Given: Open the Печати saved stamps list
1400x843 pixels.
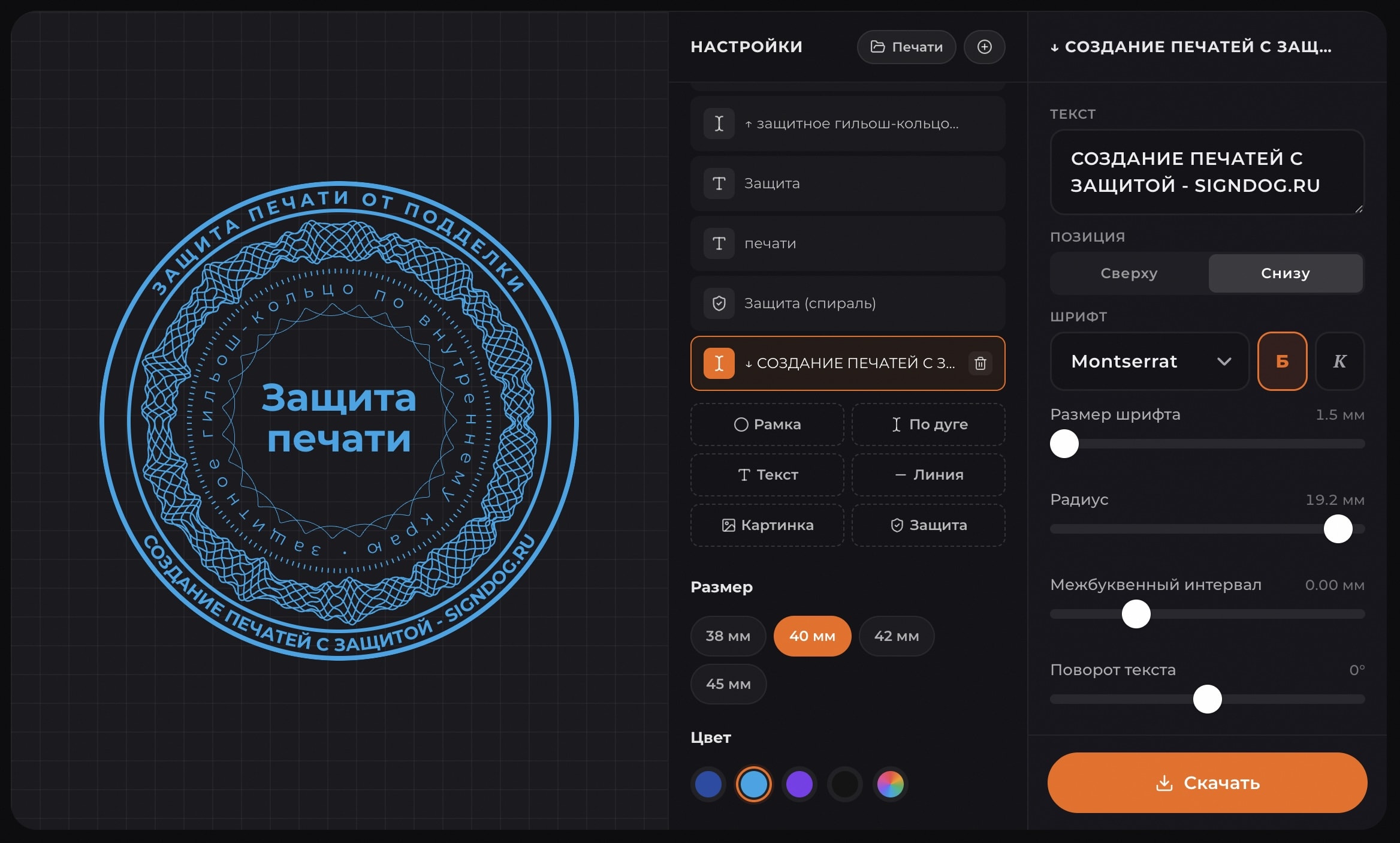Looking at the screenshot, I should click(906, 47).
